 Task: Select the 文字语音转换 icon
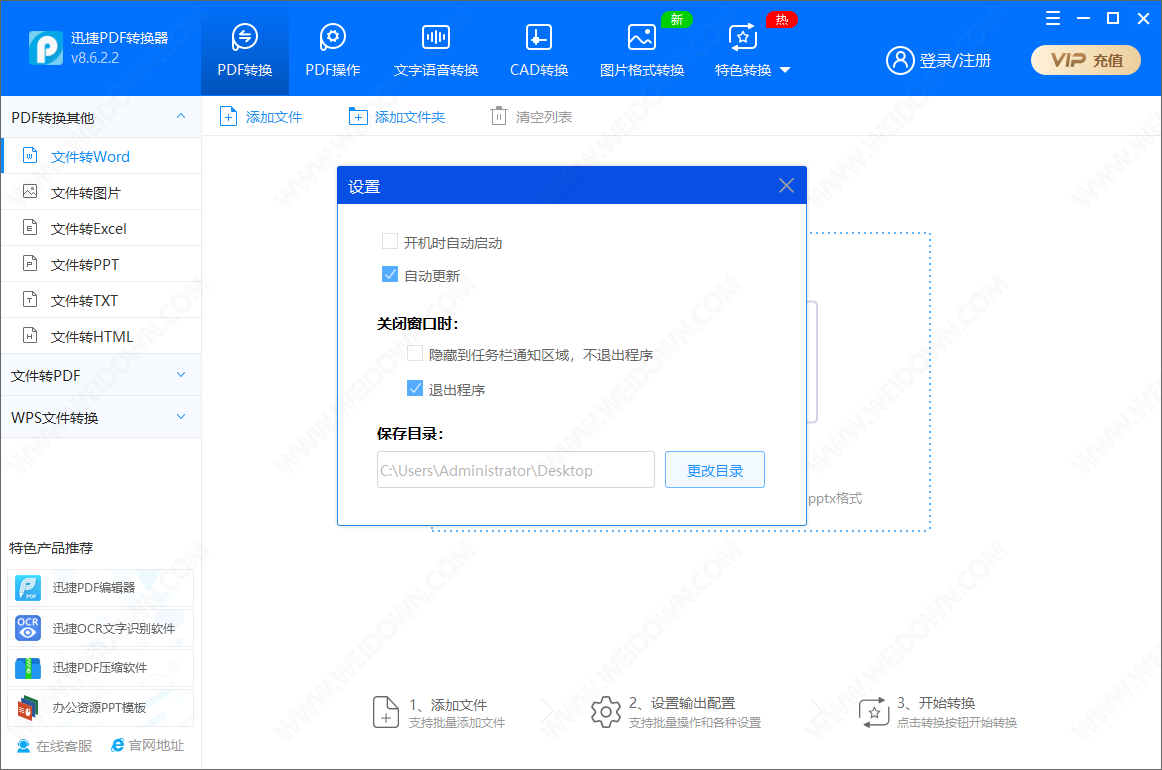435,38
